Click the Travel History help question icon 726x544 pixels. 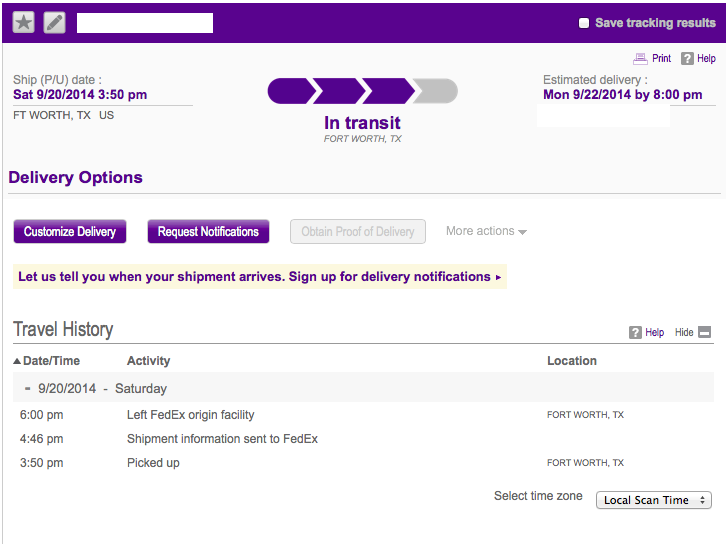pyautogui.click(x=635, y=332)
